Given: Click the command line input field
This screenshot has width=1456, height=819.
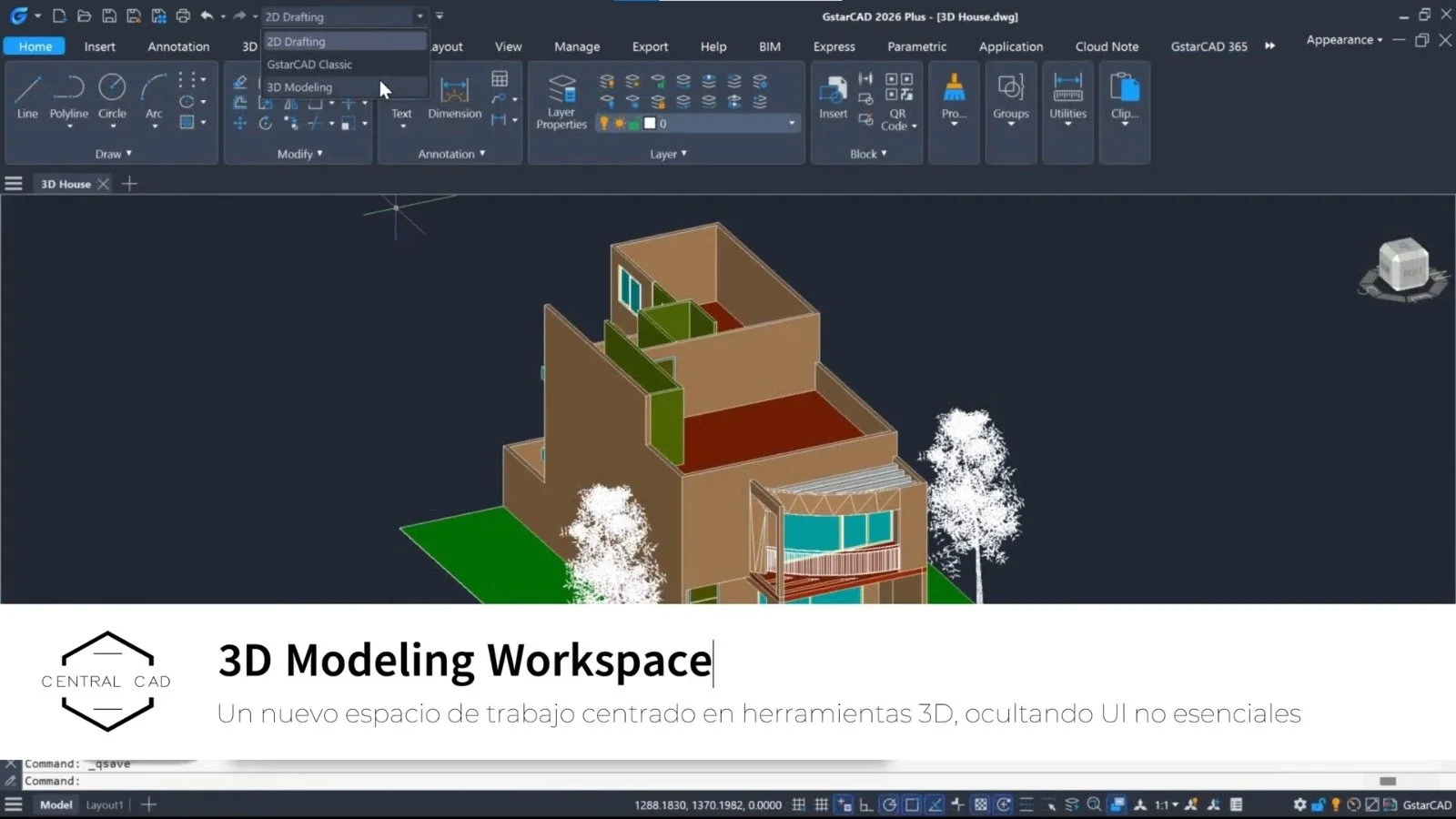Looking at the screenshot, I should tap(728, 781).
